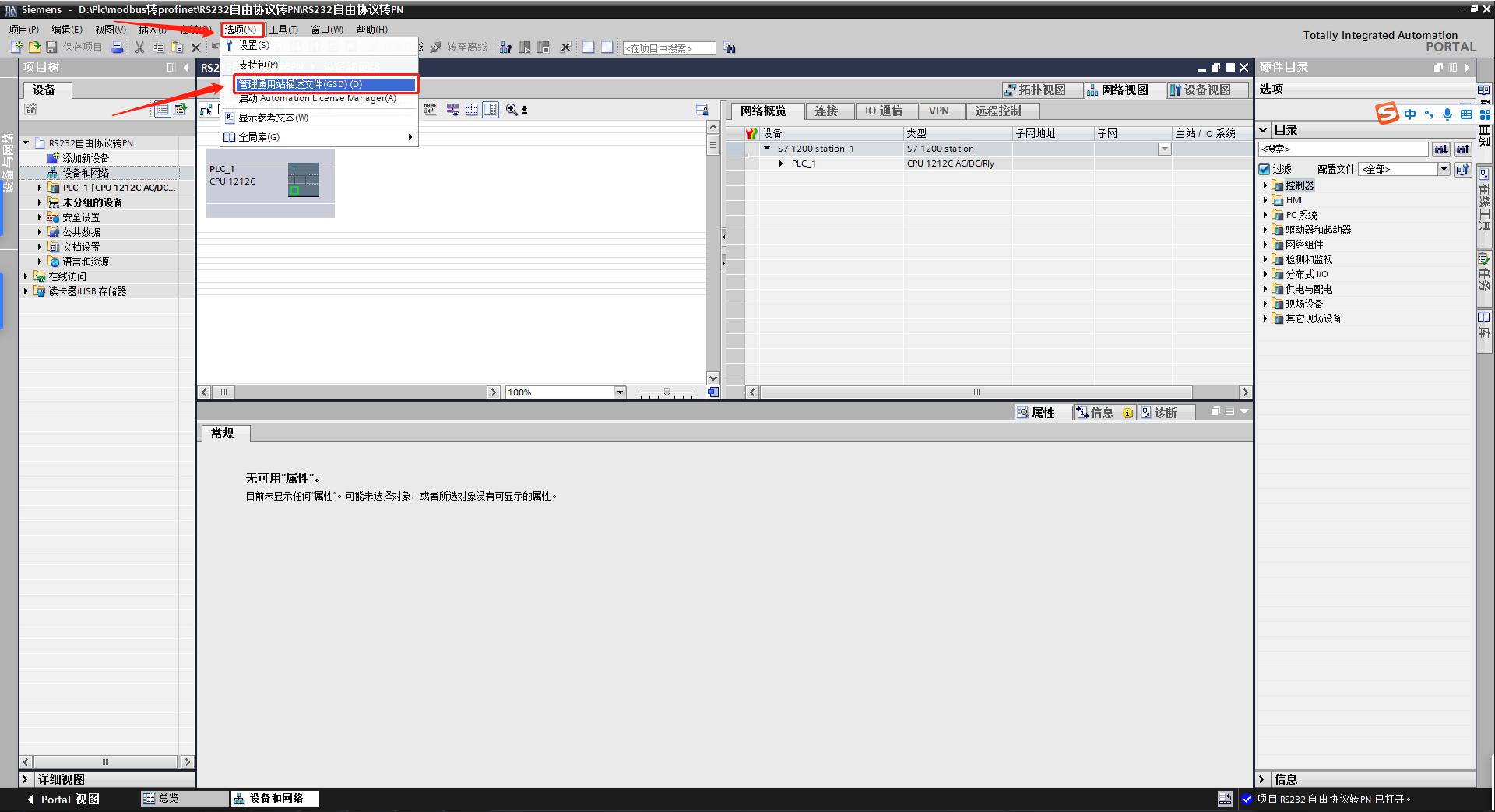1495x812 pixels.
Task: Expand the 未分组的设备 tree node
Action: tap(40, 202)
